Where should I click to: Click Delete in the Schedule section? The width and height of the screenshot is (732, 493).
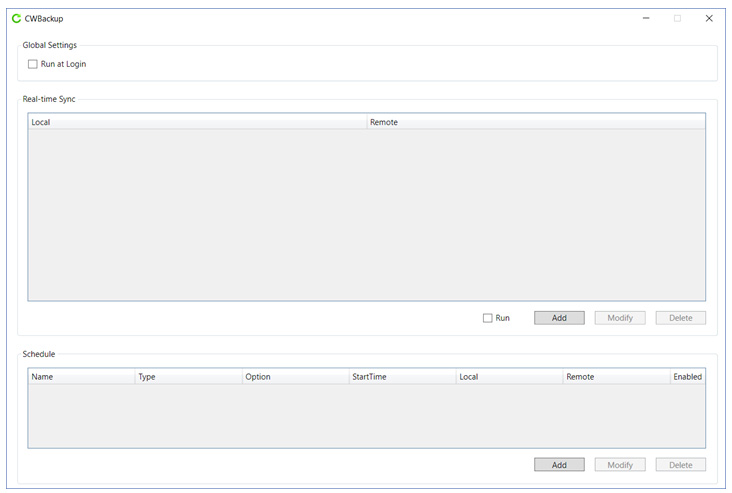[x=681, y=465]
